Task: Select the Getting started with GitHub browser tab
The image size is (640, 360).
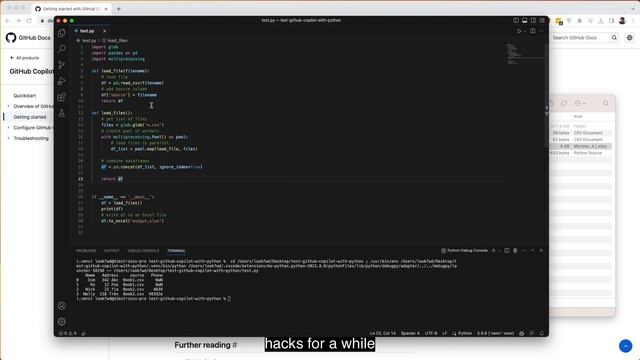Action: (x=71, y=9)
